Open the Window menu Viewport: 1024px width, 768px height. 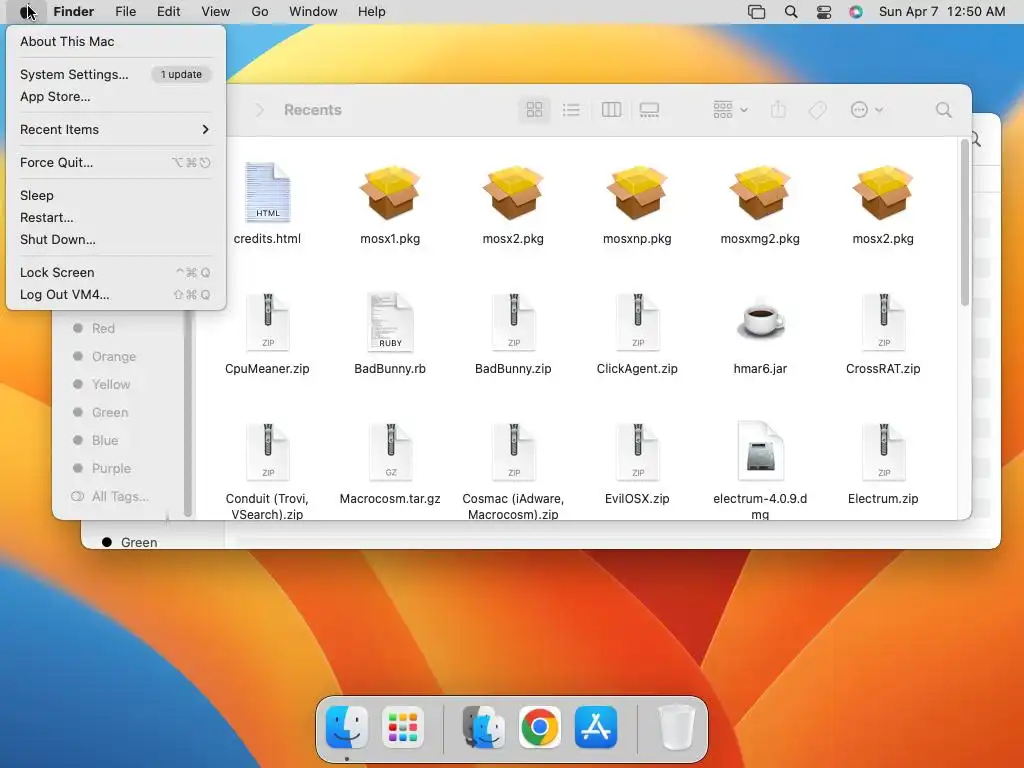click(x=313, y=12)
